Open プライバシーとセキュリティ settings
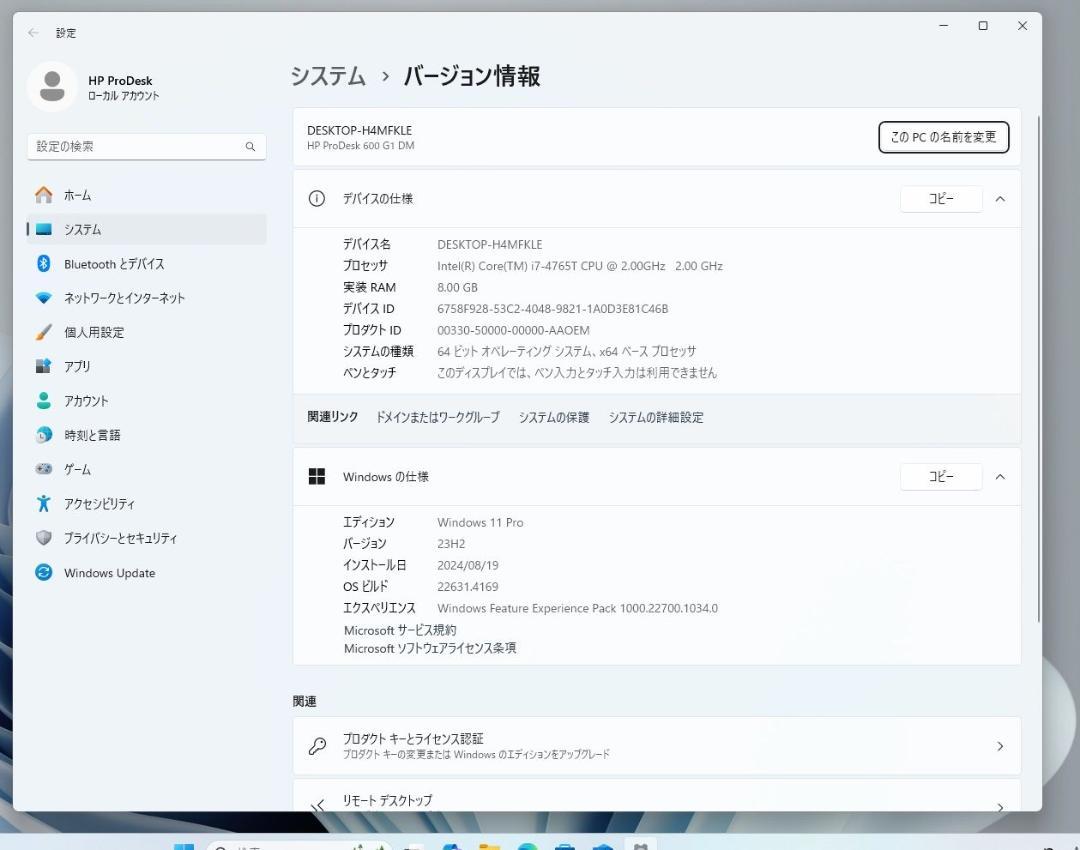The image size is (1080, 850). point(146,538)
